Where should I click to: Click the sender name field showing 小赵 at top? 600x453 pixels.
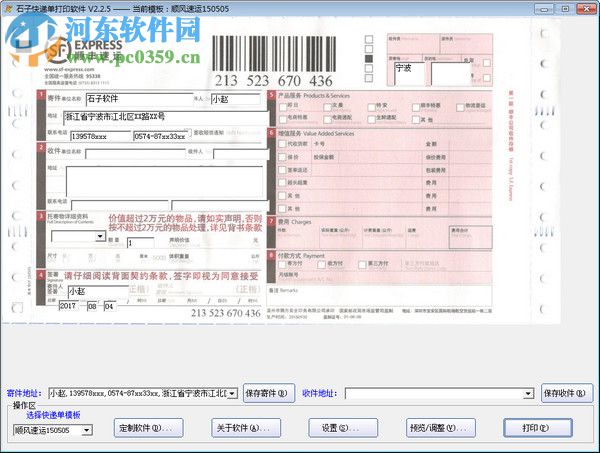coord(236,99)
